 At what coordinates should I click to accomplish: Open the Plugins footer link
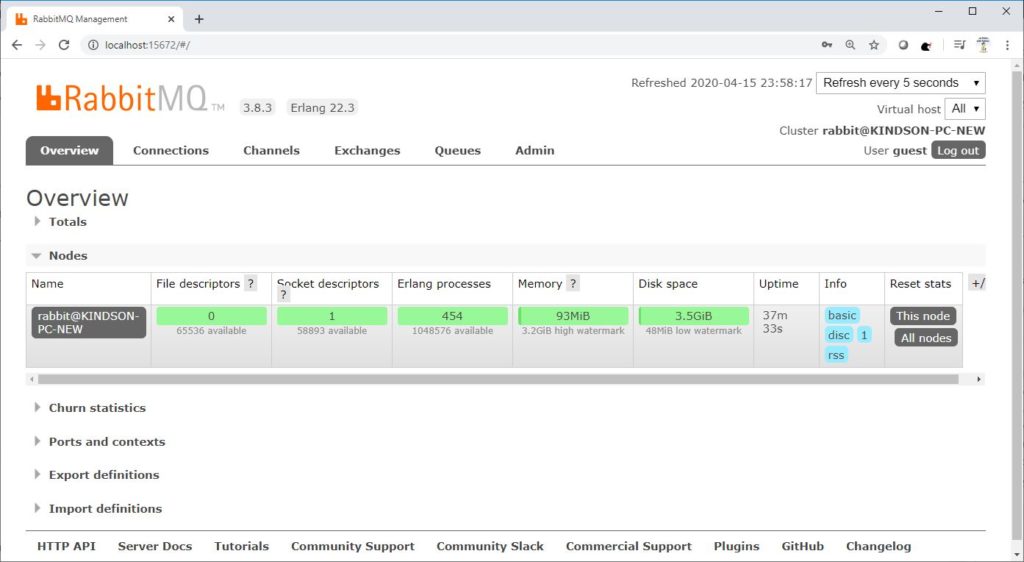737,546
